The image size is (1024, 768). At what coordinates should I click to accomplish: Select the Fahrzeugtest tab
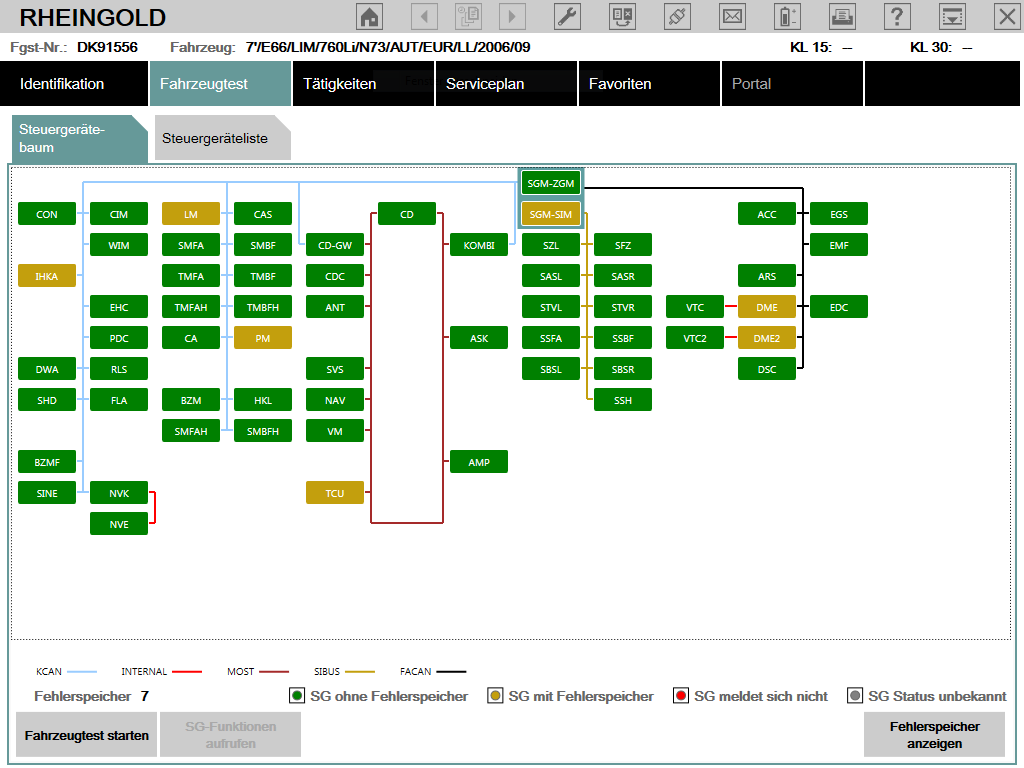(220, 84)
